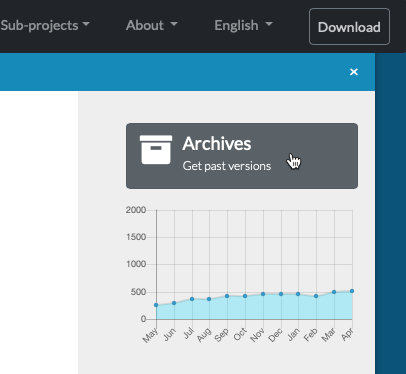
Task: Click the Apr data point on the chart
Action: click(352, 291)
